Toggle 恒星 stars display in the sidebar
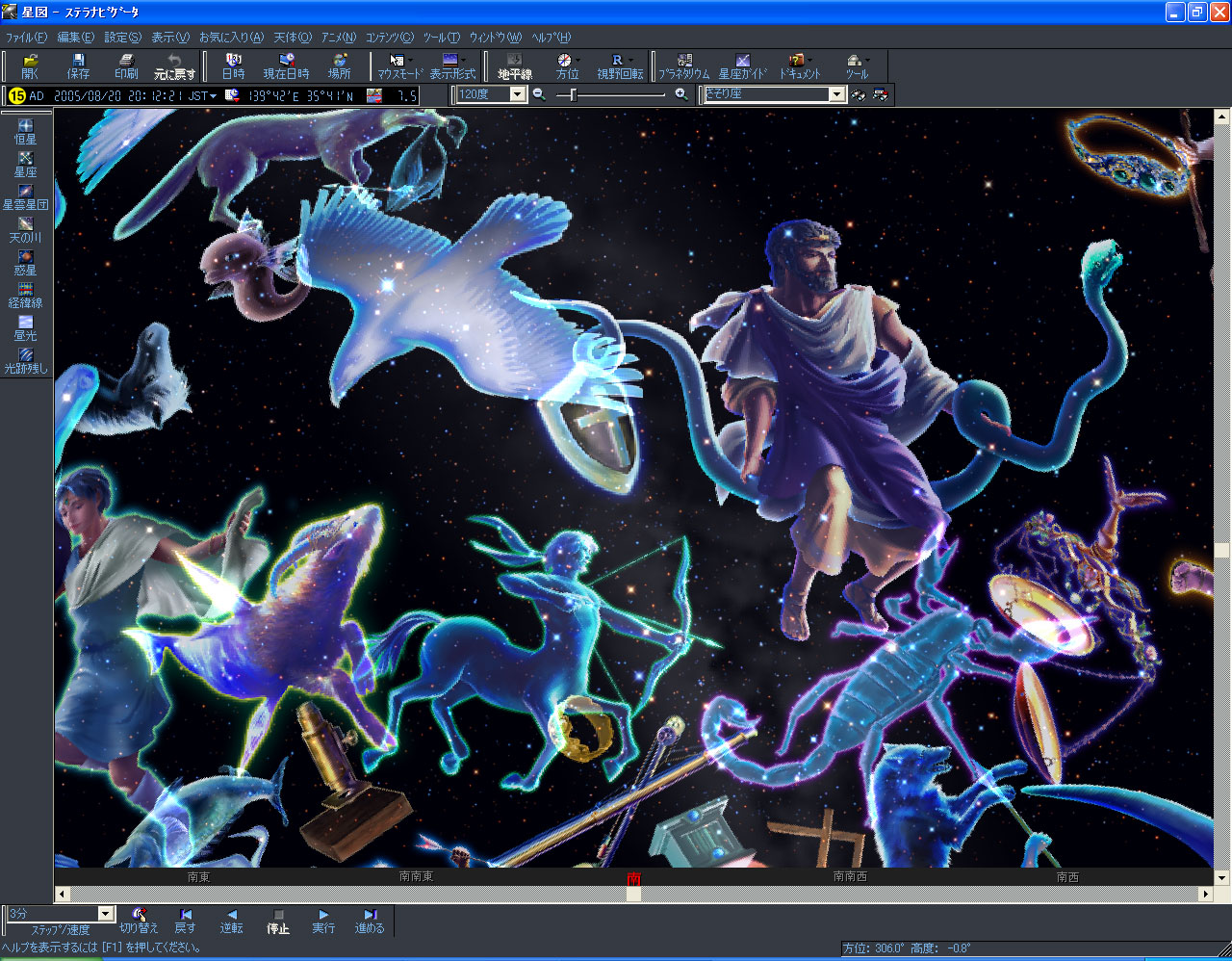Viewport: 1232px width, 961px height. (25, 132)
